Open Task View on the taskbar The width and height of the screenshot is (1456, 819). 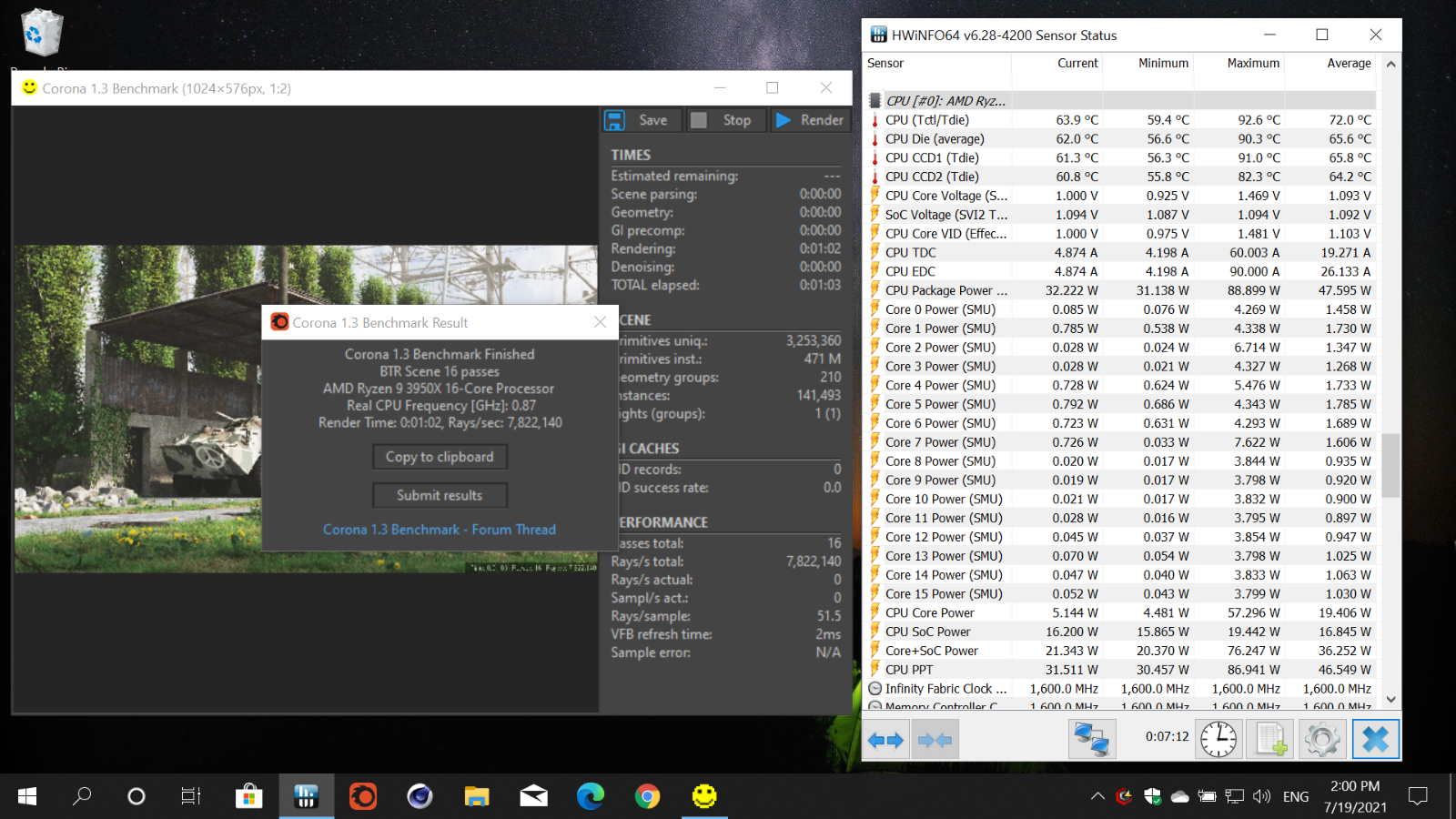click(191, 796)
